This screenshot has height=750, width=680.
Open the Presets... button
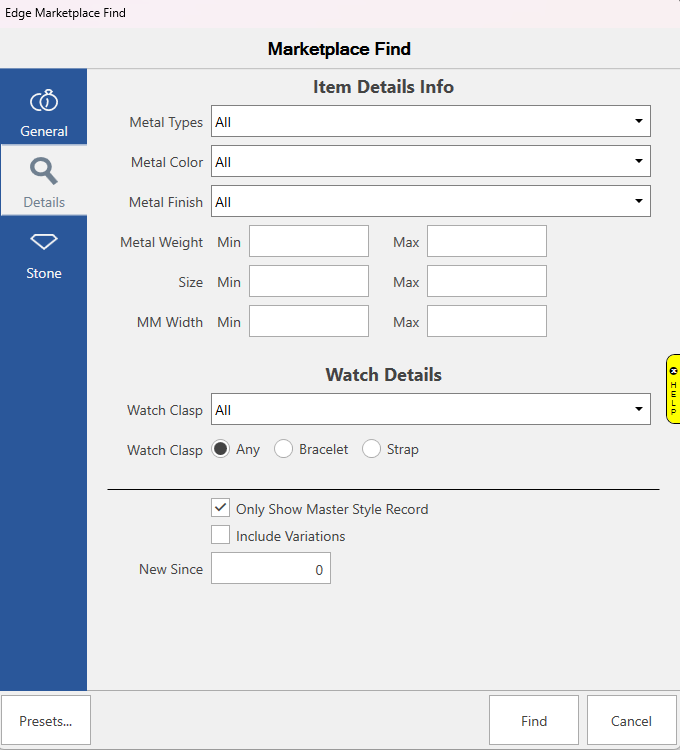point(46,721)
